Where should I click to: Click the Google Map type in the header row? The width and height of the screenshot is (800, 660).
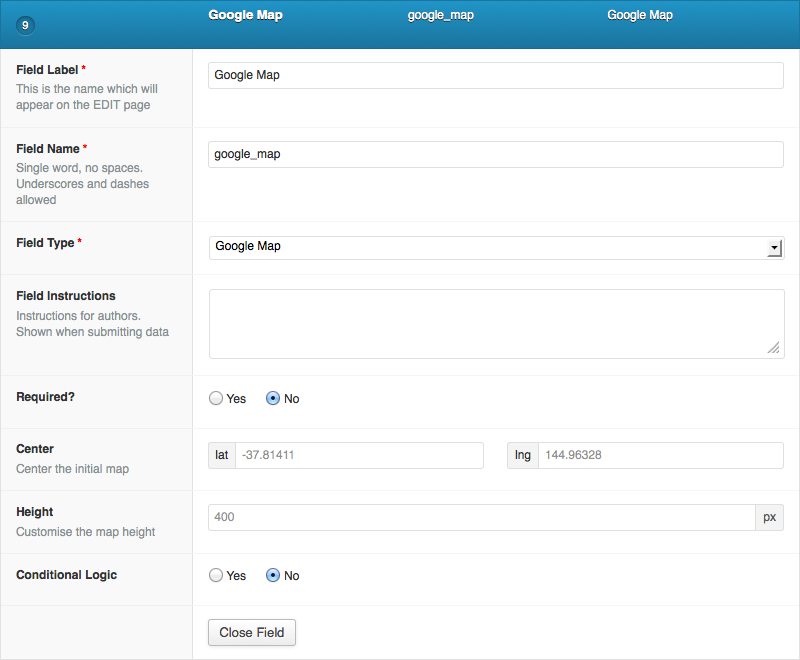[x=640, y=15]
